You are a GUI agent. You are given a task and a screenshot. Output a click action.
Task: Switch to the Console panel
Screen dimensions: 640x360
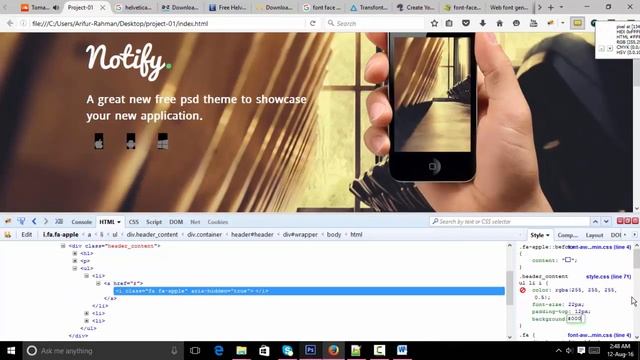[x=81, y=222]
